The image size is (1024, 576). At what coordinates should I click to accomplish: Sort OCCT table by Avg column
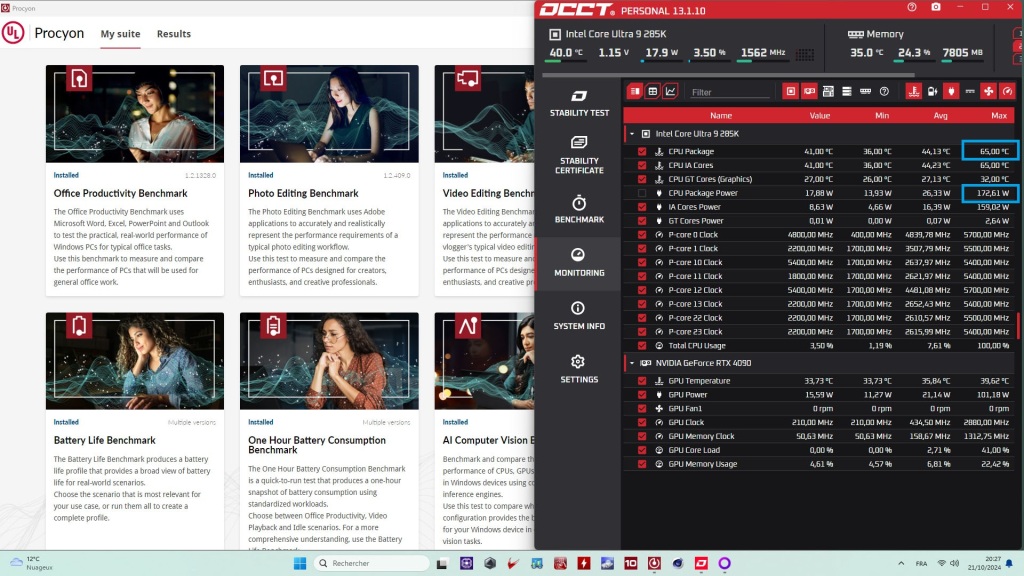940,116
